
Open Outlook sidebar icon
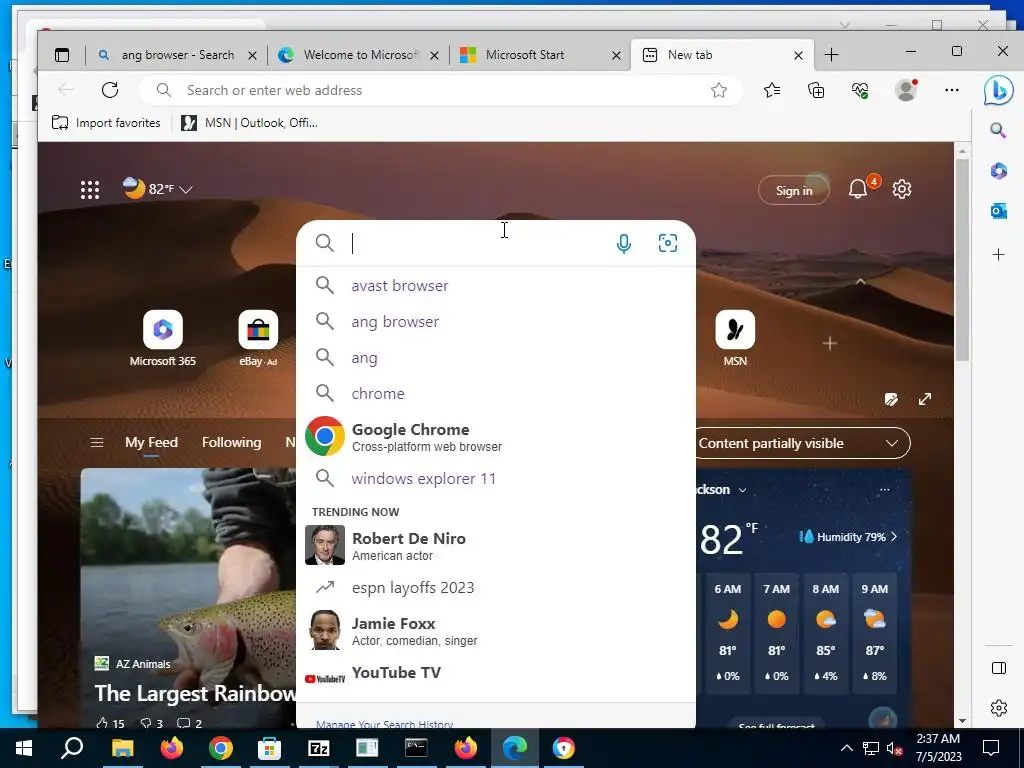[x=999, y=211]
